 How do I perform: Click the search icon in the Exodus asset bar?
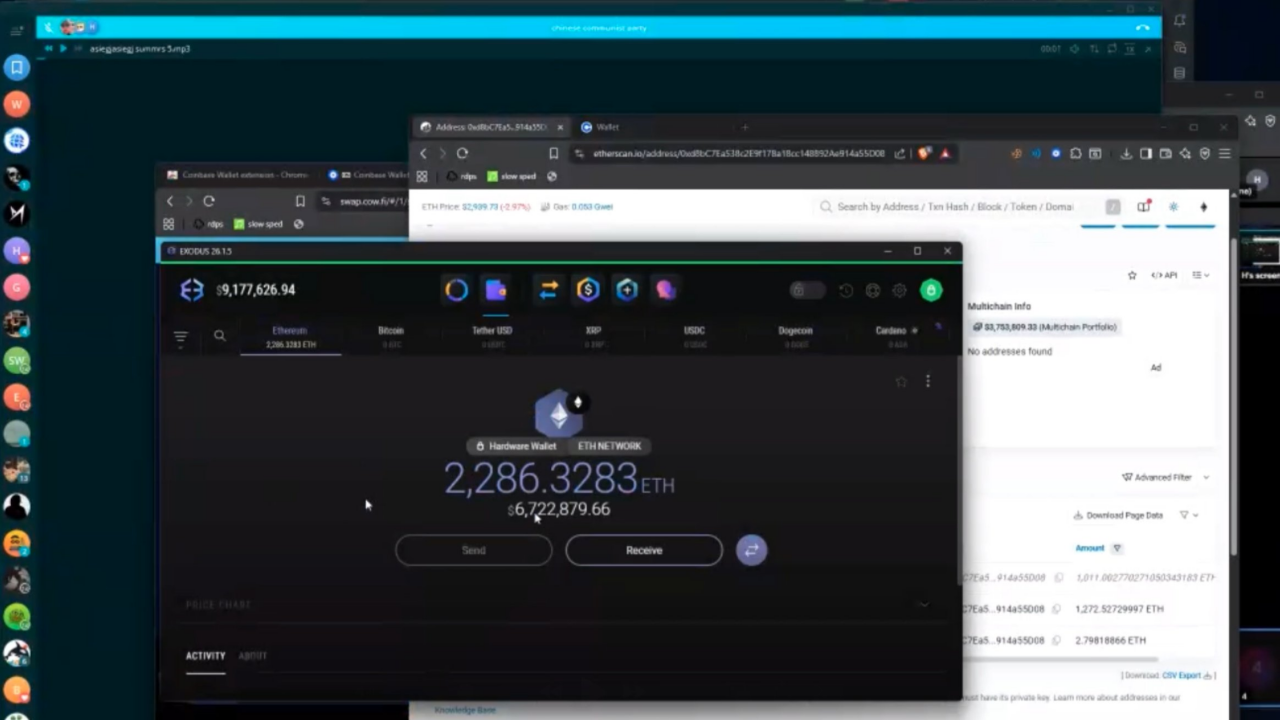click(219, 336)
